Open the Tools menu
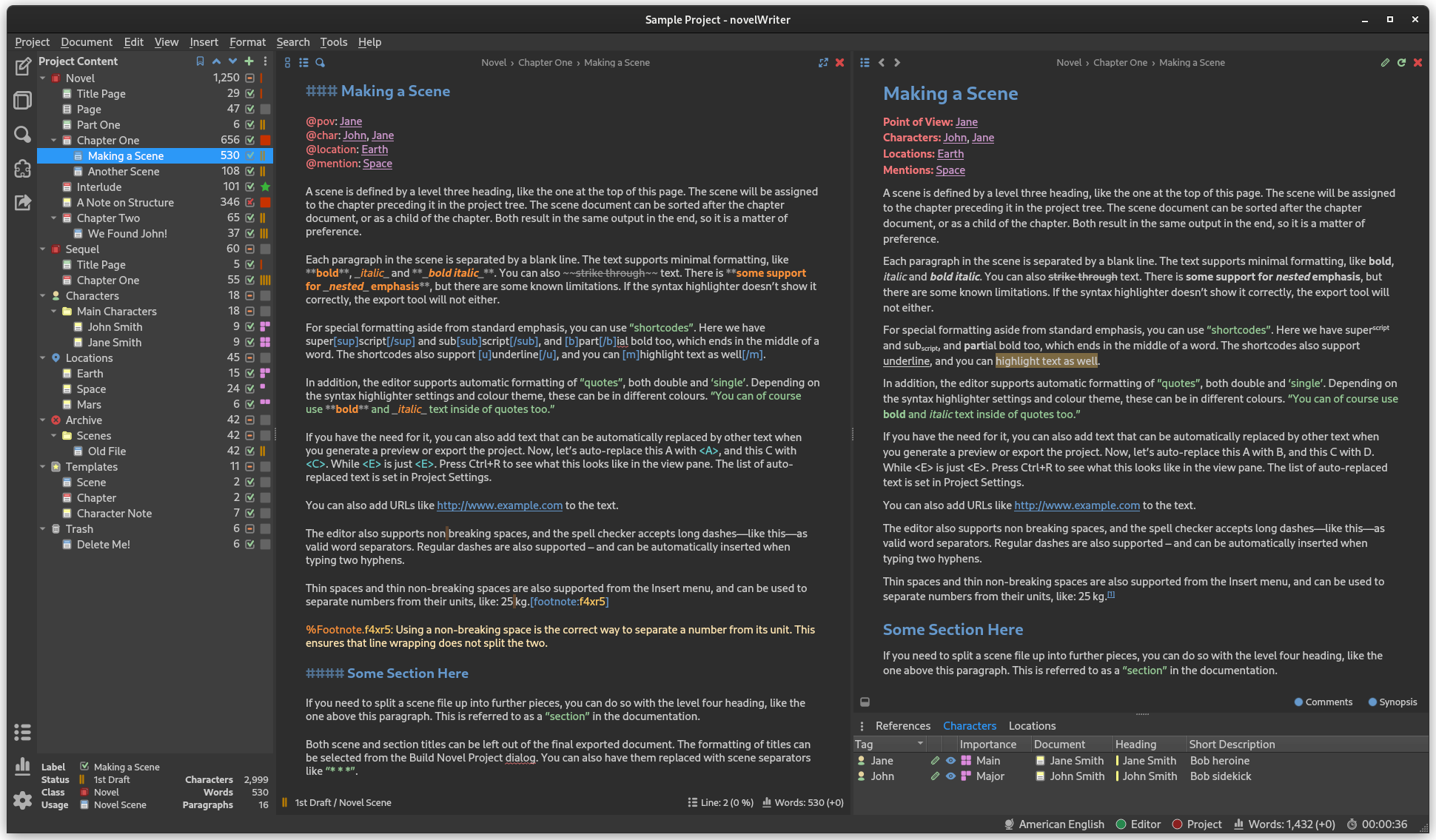 coord(333,42)
